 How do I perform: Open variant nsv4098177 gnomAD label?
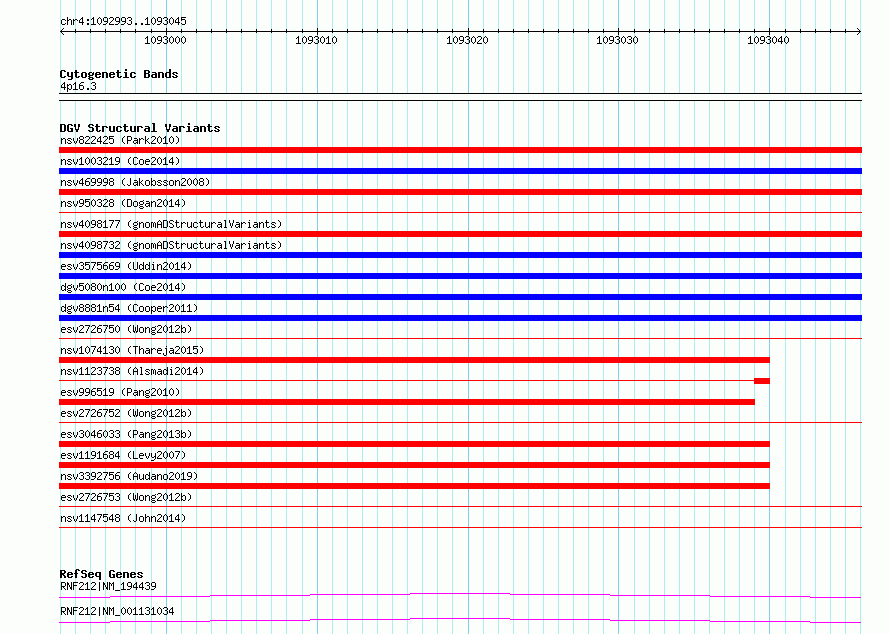171,224
